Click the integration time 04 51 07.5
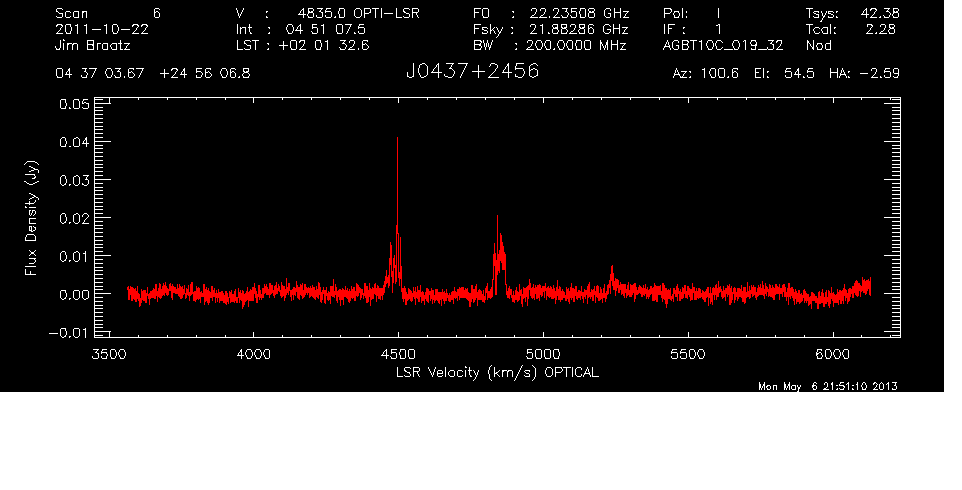 point(325,29)
